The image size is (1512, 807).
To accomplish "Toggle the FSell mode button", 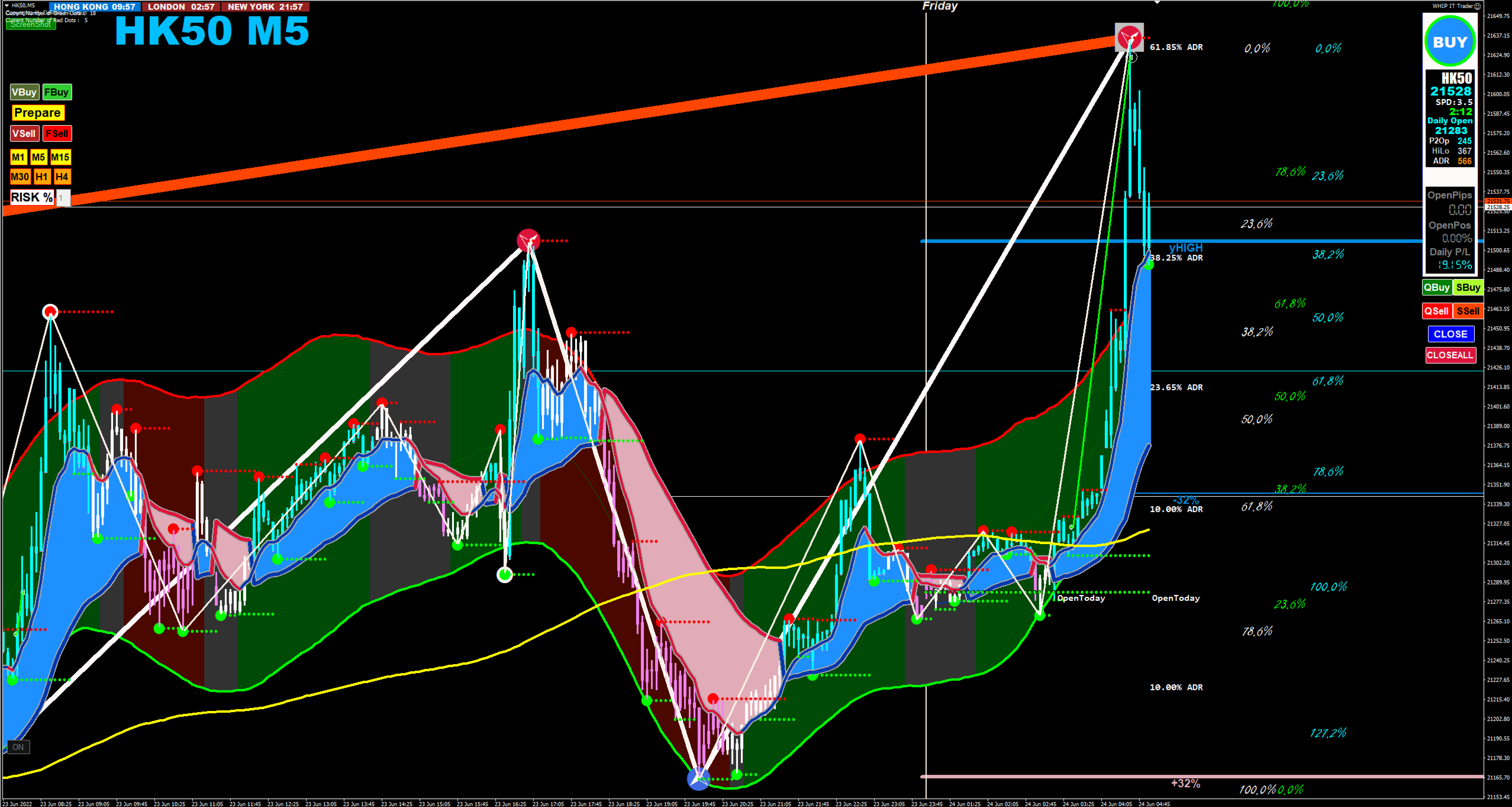I will coord(57,134).
